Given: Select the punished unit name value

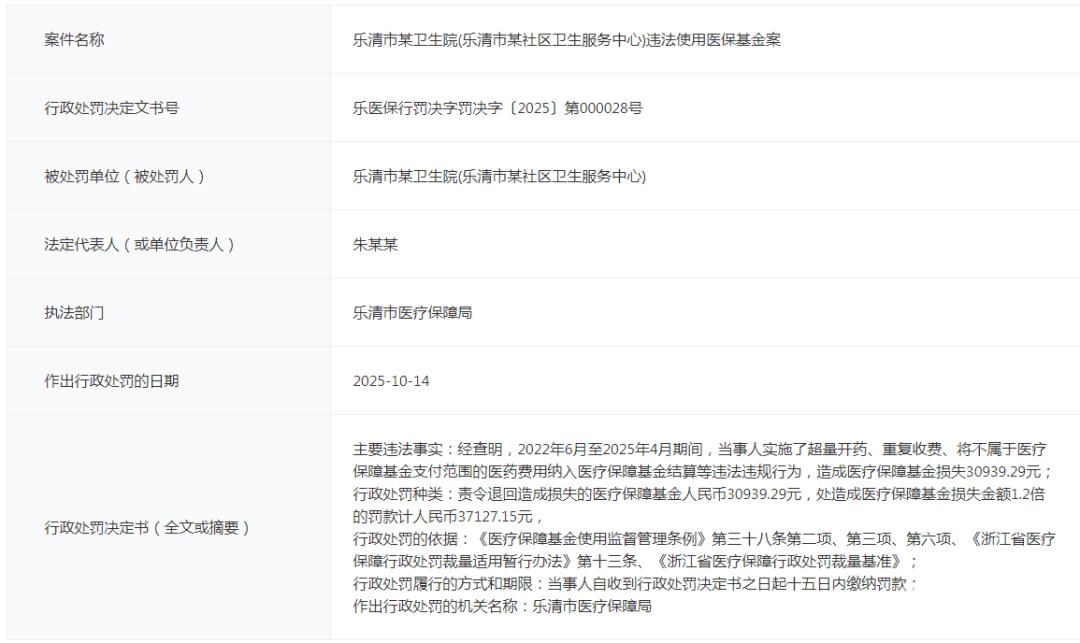Looking at the screenshot, I should coord(499,176).
